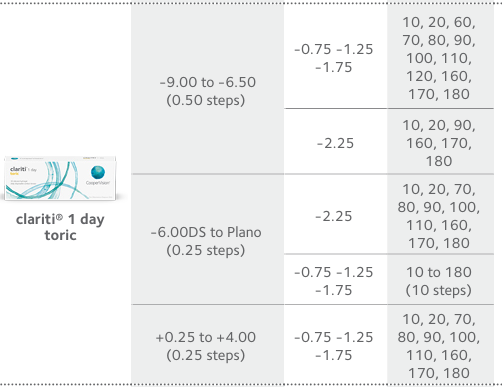
Task: Click the CooperVision logo on the box
Action: pos(98,176)
